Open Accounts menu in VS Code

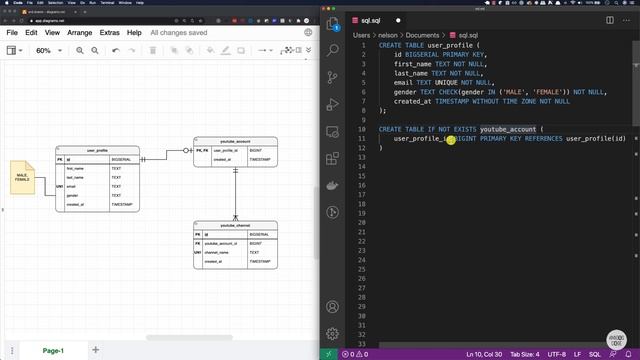333,307
